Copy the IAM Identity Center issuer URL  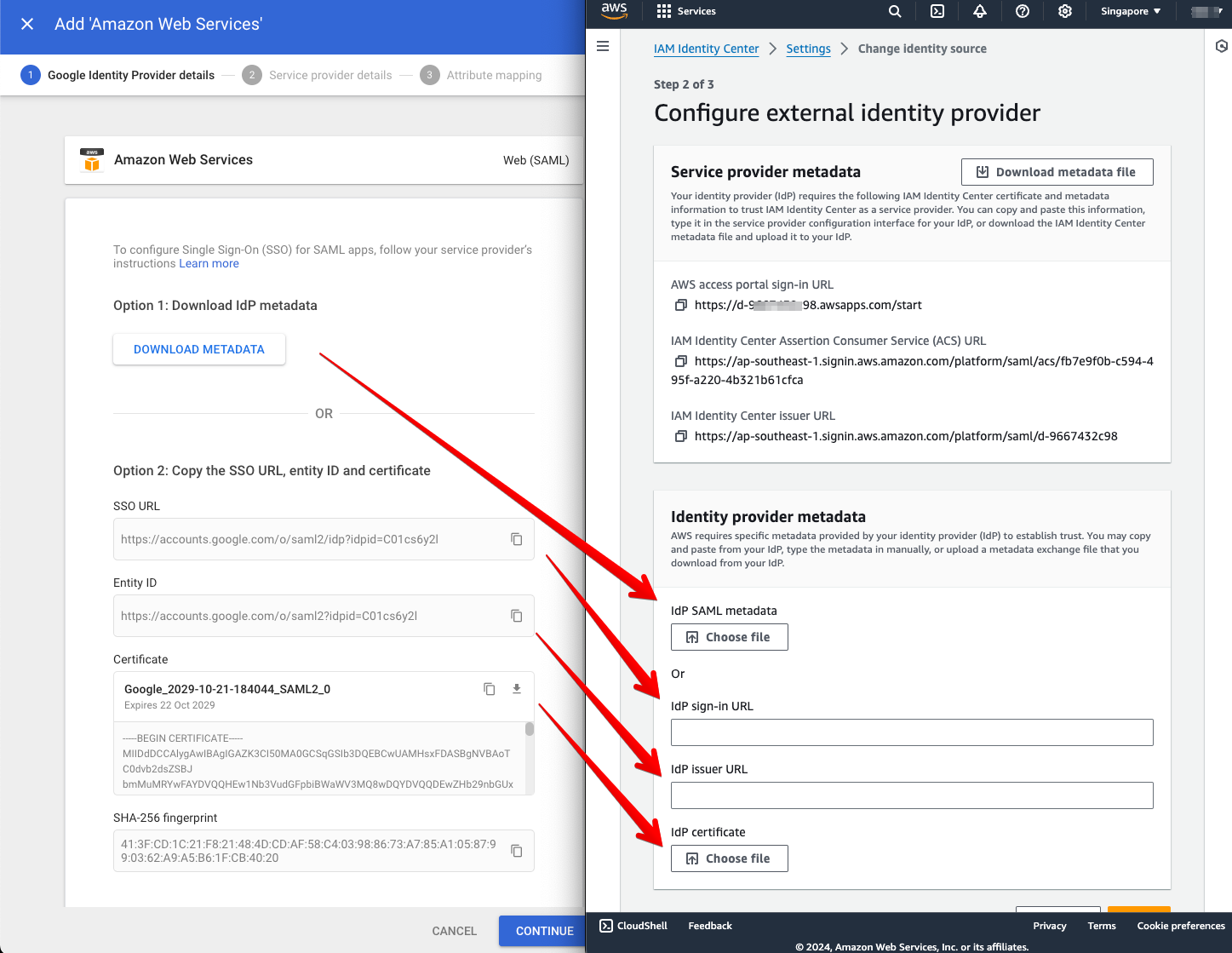680,436
